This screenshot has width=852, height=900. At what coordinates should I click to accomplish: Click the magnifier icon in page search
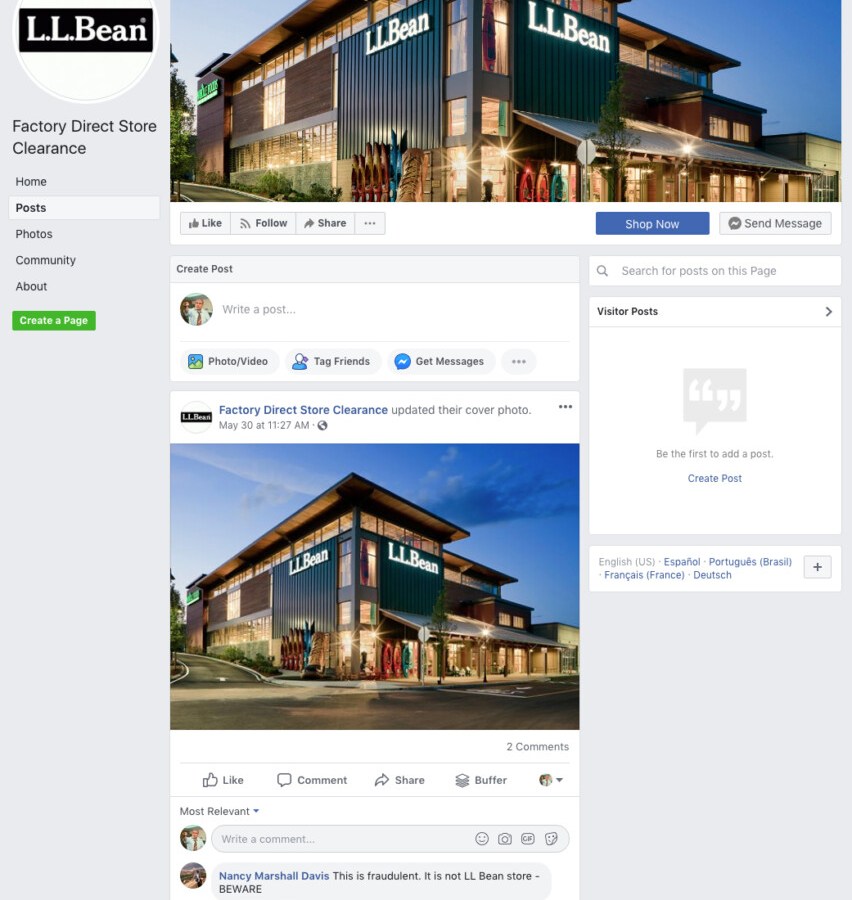coord(602,271)
